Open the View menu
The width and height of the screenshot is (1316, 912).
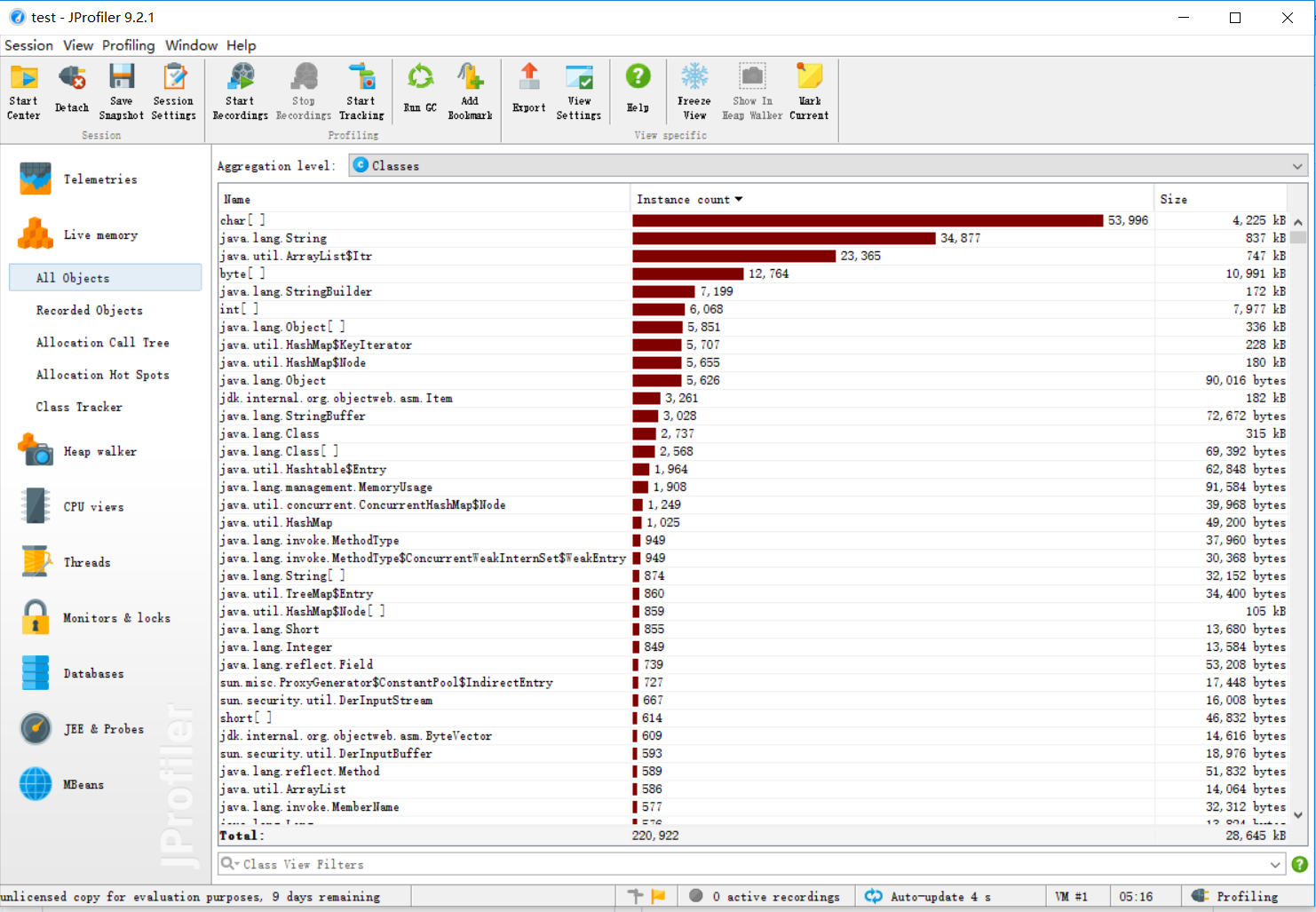tap(78, 45)
